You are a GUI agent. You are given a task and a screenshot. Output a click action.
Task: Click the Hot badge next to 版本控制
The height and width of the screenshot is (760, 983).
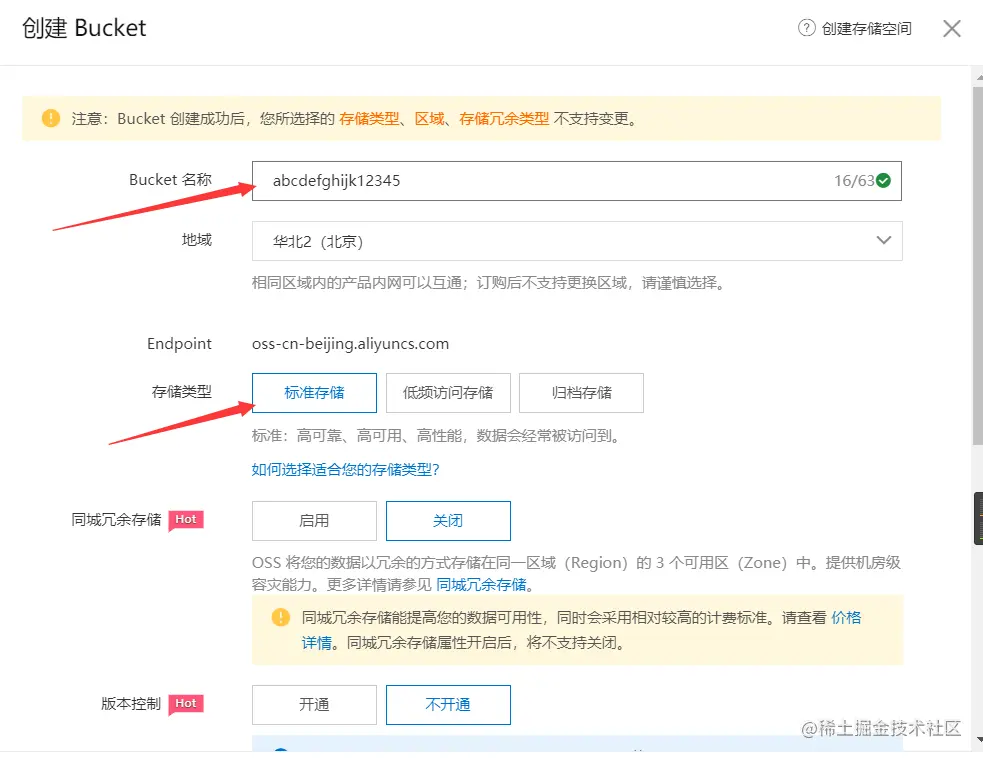pyautogui.click(x=186, y=704)
